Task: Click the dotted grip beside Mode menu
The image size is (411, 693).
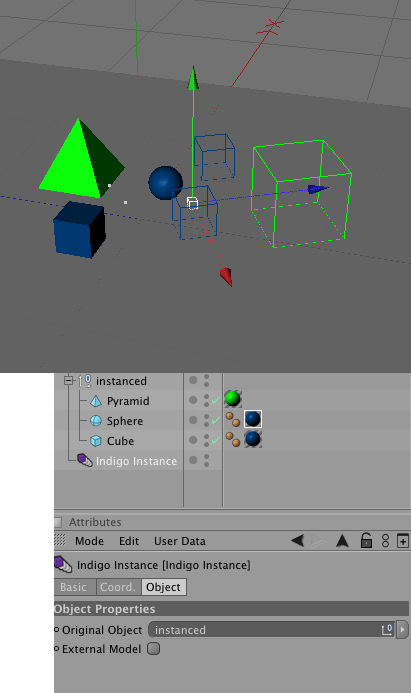Action: click(60, 540)
